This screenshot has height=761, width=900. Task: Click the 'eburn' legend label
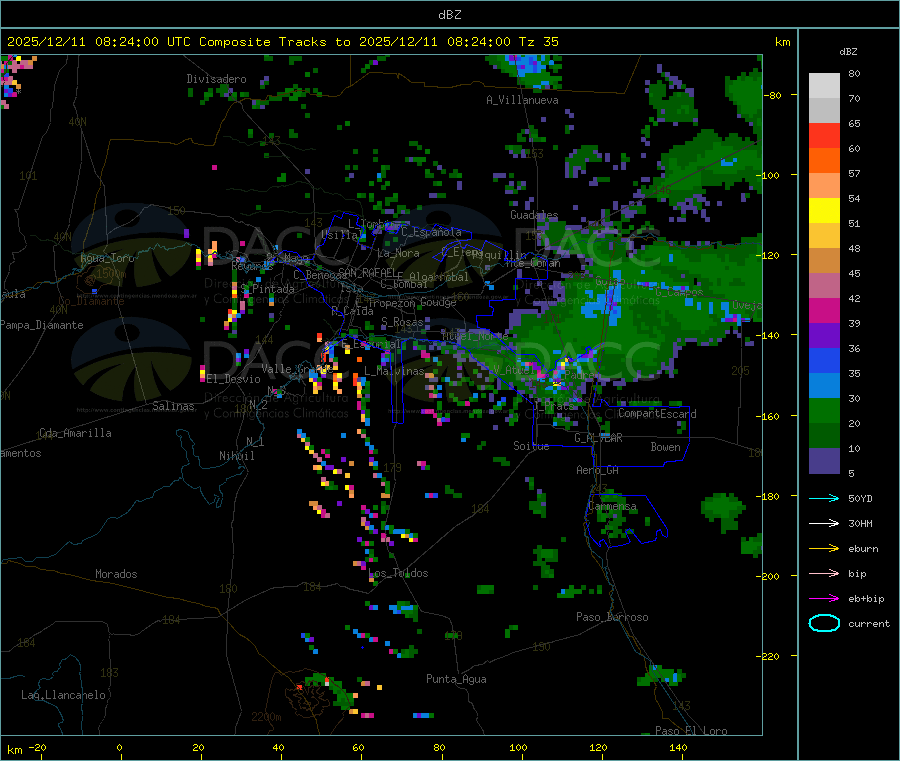[863, 549]
